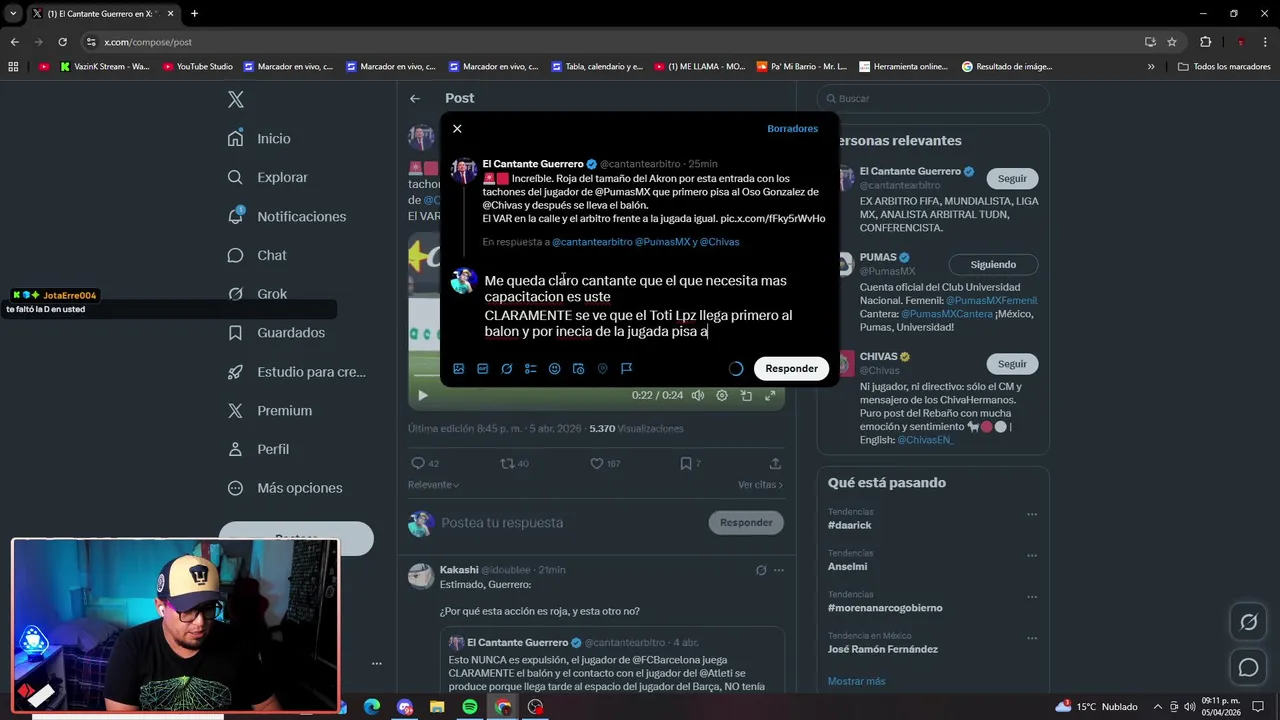Open #daarick trending topic

click(x=849, y=525)
